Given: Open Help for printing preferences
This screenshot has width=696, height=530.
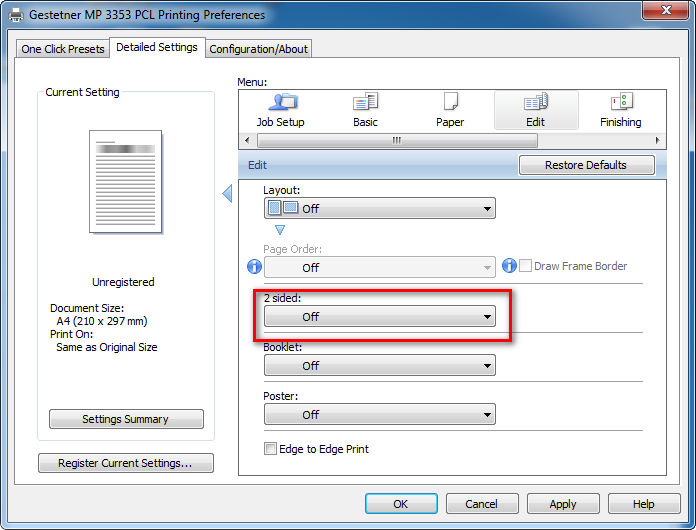Looking at the screenshot, I should pos(644,504).
